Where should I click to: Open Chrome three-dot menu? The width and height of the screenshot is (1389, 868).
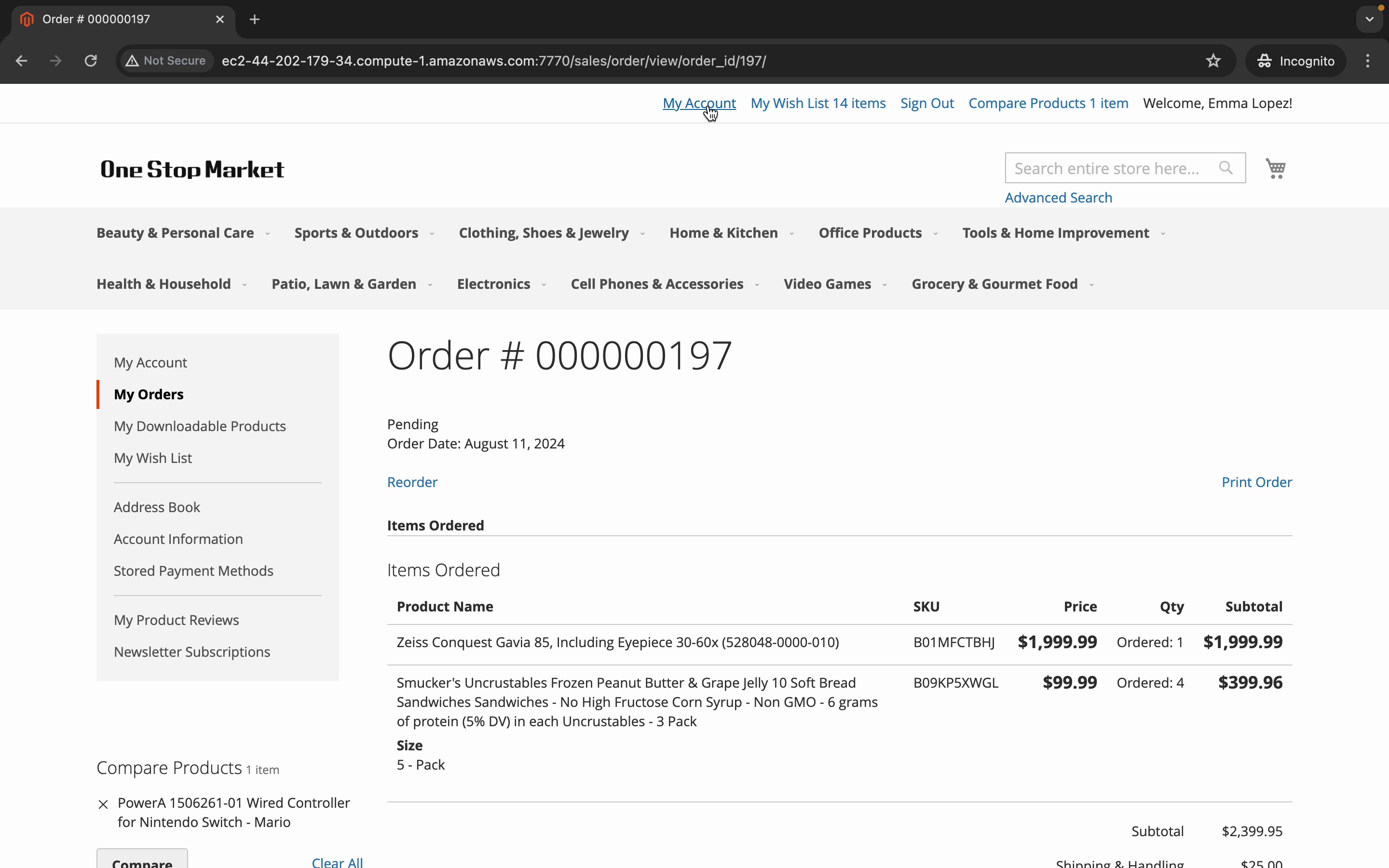[1368, 61]
